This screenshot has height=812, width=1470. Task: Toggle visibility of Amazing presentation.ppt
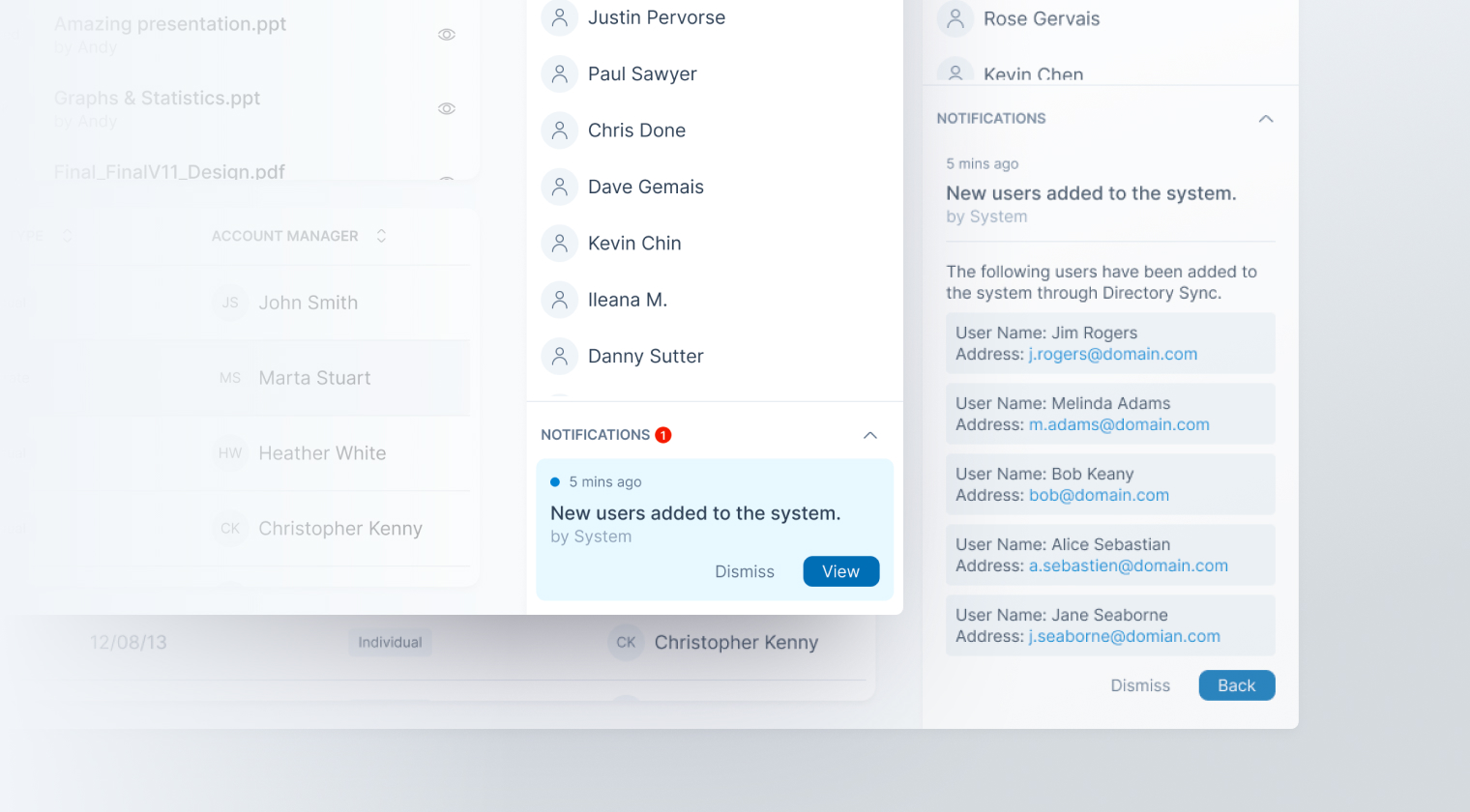click(446, 35)
